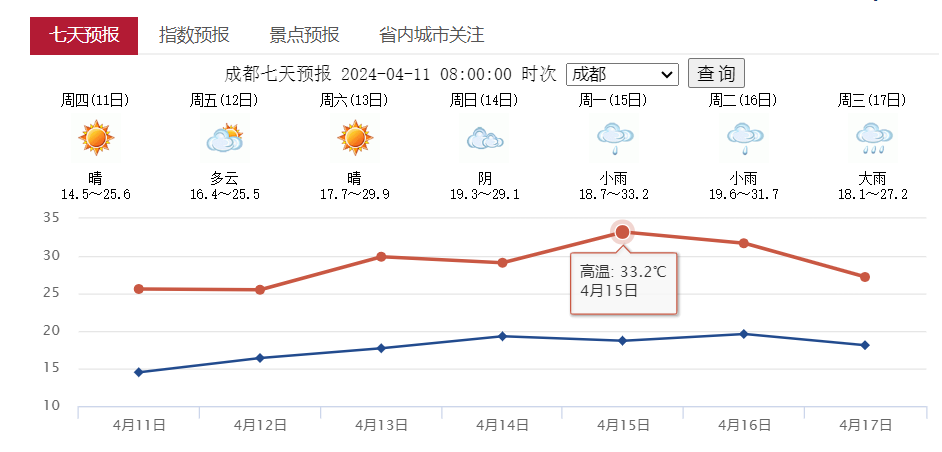Image resolution: width=942 pixels, height=452 pixels.
Task: Click the 查询 button
Action: [x=716, y=73]
